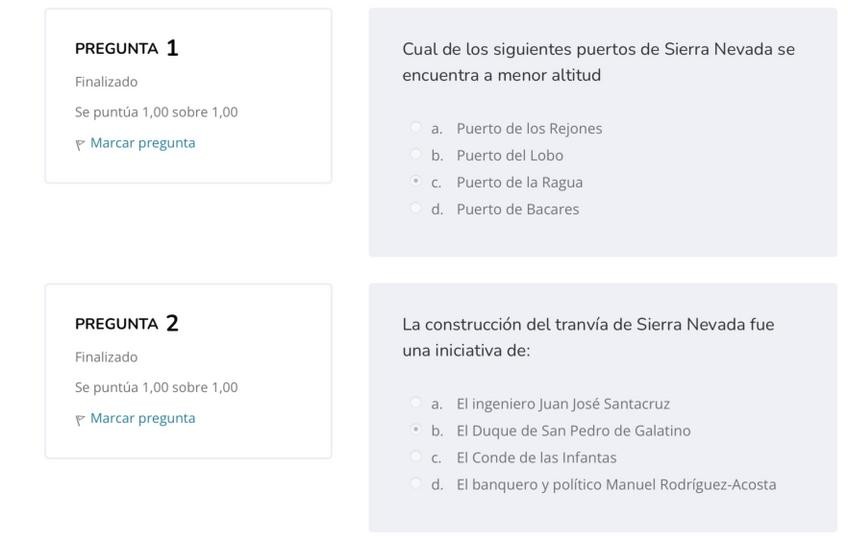
Task: Click the flag icon in Pregunta 1
Action: pyautogui.click(x=80, y=144)
